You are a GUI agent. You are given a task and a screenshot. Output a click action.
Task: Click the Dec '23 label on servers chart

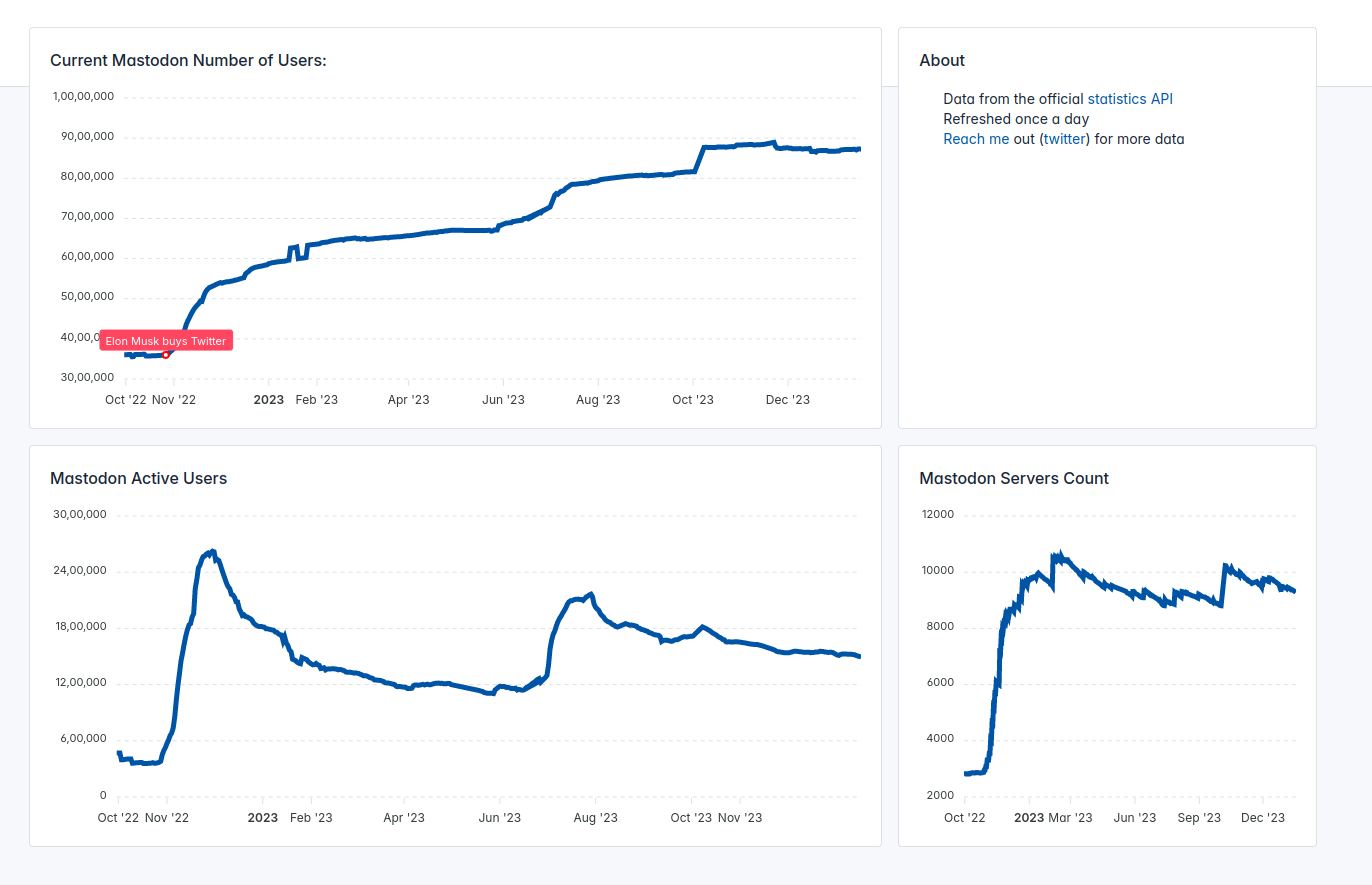pyautogui.click(x=1263, y=818)
